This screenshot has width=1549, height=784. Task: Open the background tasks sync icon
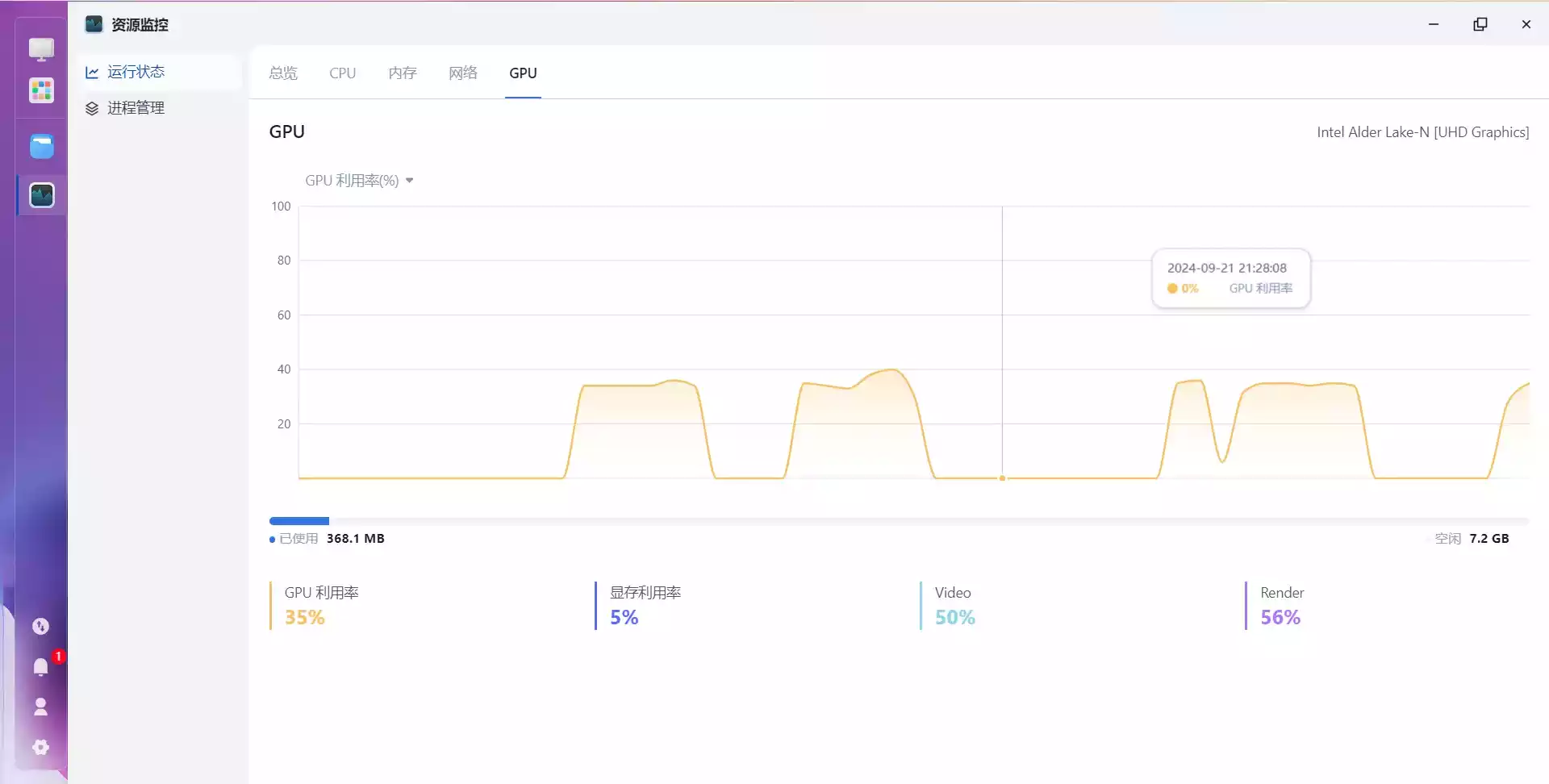click(40, 627)
